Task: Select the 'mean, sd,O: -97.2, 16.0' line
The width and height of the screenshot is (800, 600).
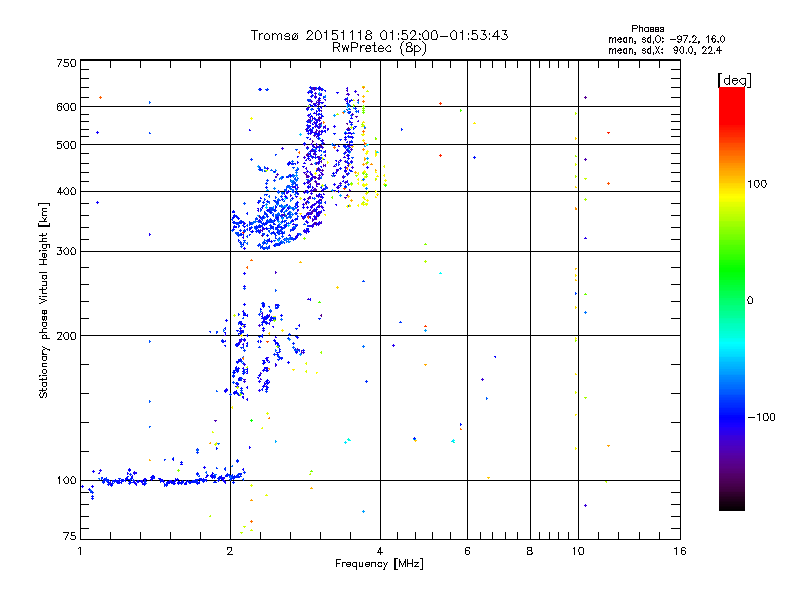Action: pyautogui.click(x=666, y=39)
